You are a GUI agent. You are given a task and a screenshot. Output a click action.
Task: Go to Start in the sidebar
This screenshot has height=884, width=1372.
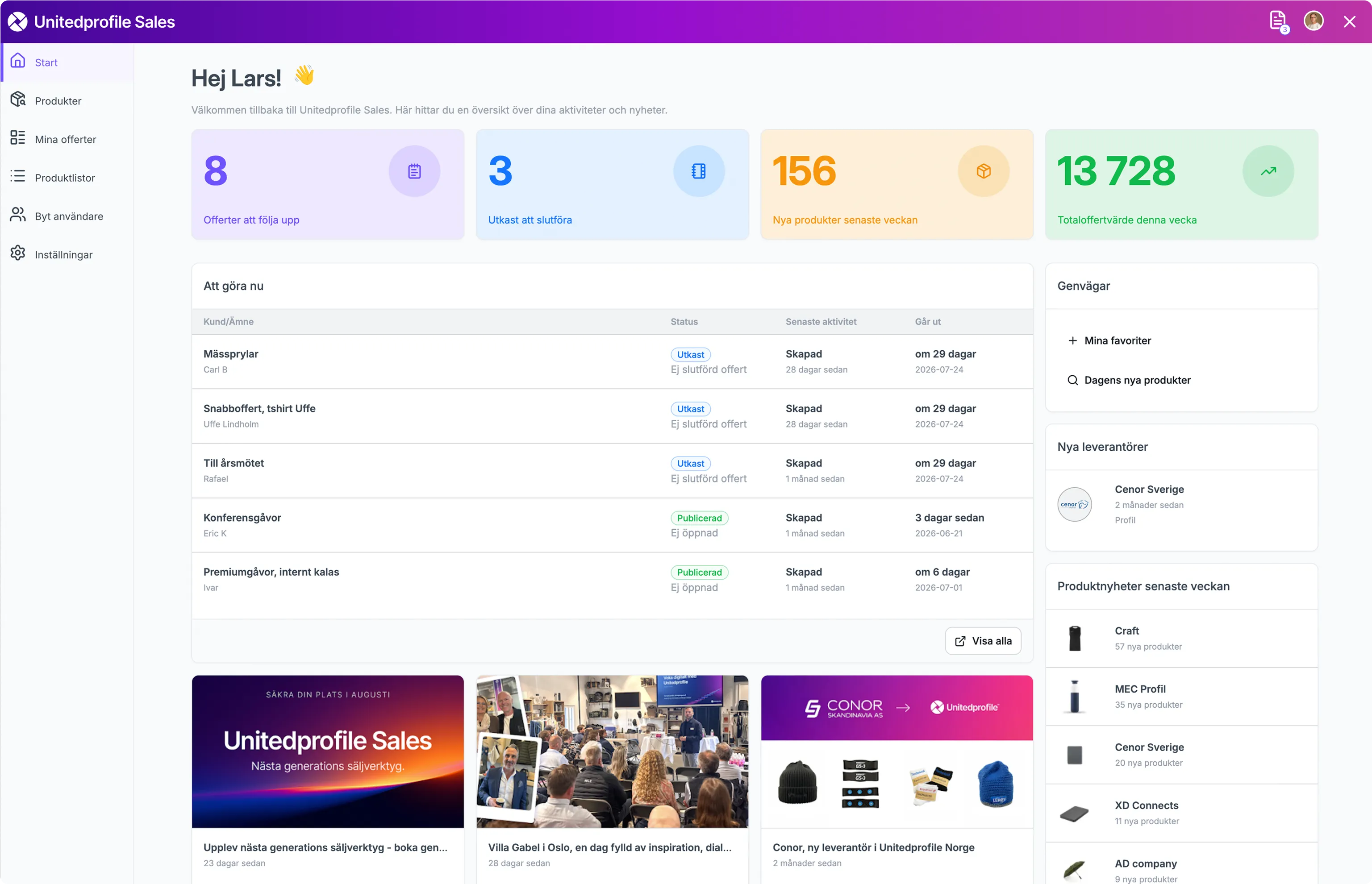pos(68,62)
